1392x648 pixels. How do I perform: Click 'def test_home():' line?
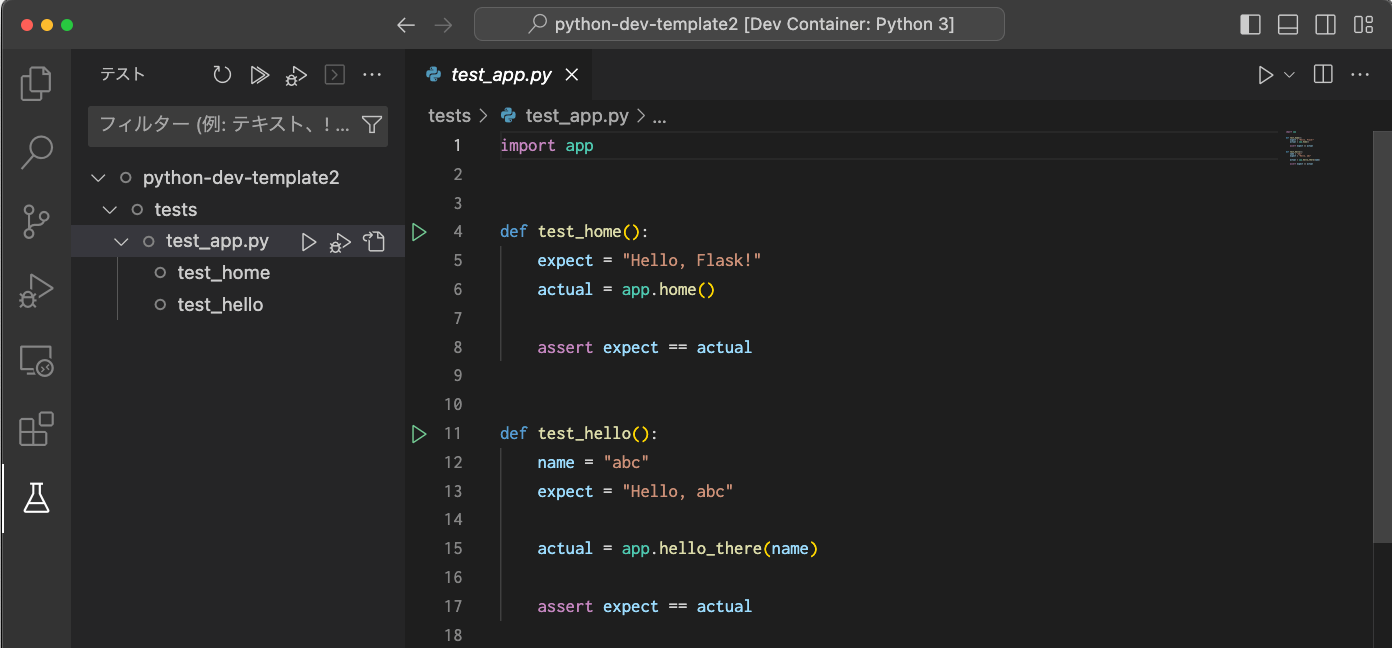coord(575,232)
